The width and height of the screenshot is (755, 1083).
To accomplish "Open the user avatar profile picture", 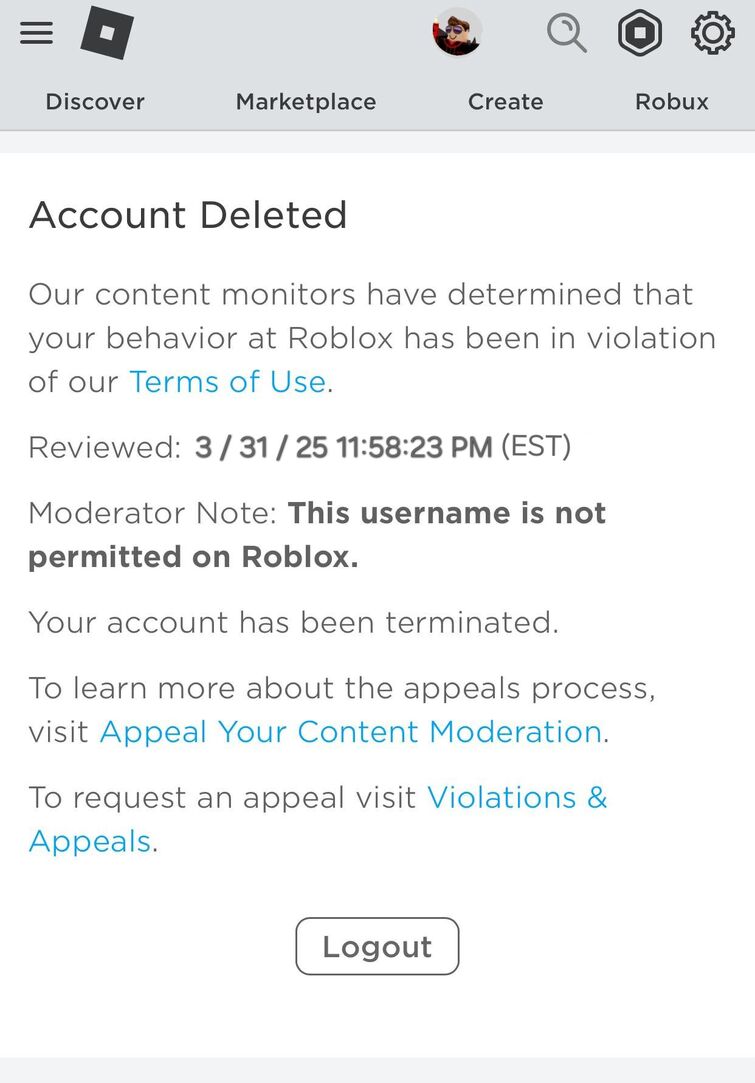I will (458, 33).
